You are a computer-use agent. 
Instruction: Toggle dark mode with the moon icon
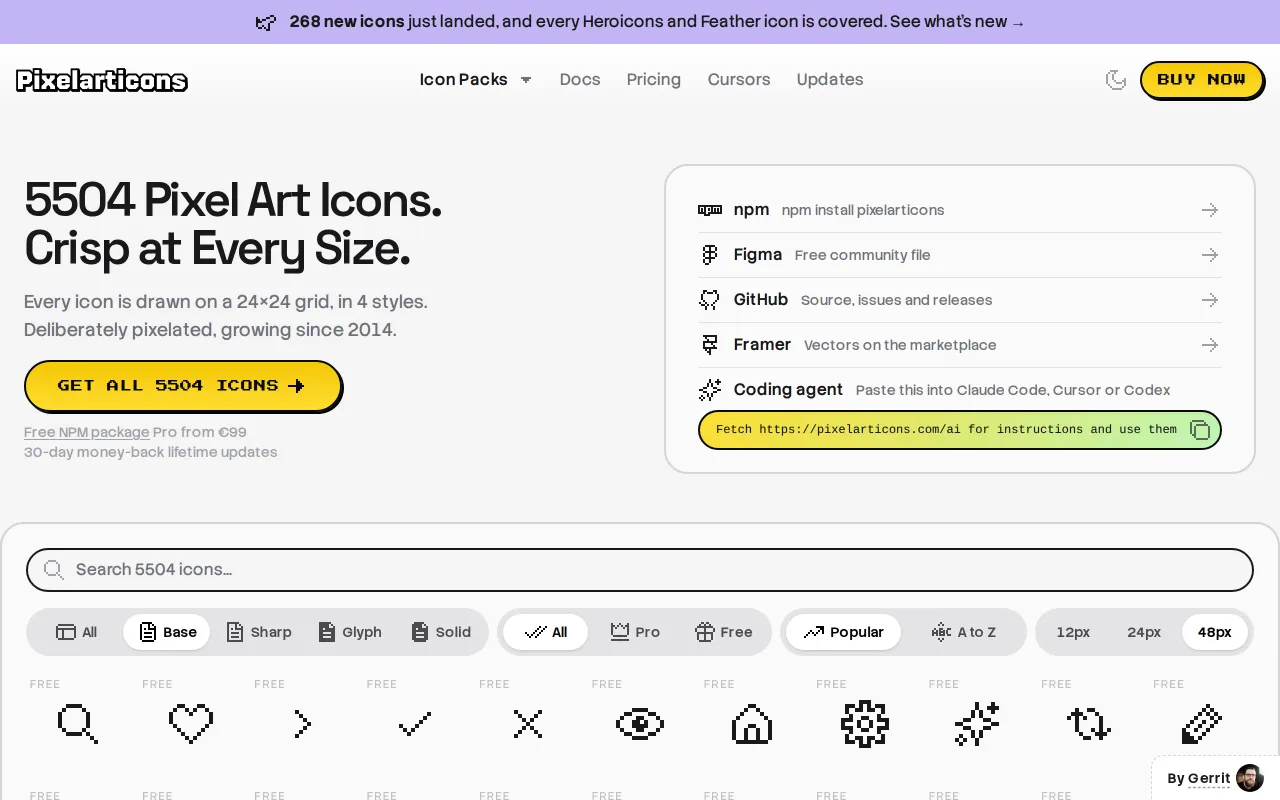(x=1116, y=80)
